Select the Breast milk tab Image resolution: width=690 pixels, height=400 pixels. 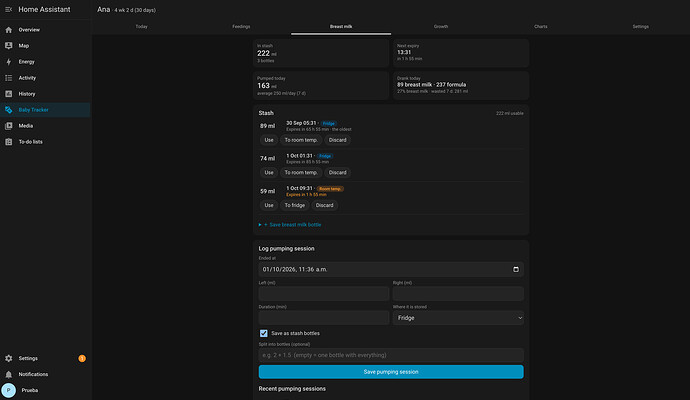(341, 26)
